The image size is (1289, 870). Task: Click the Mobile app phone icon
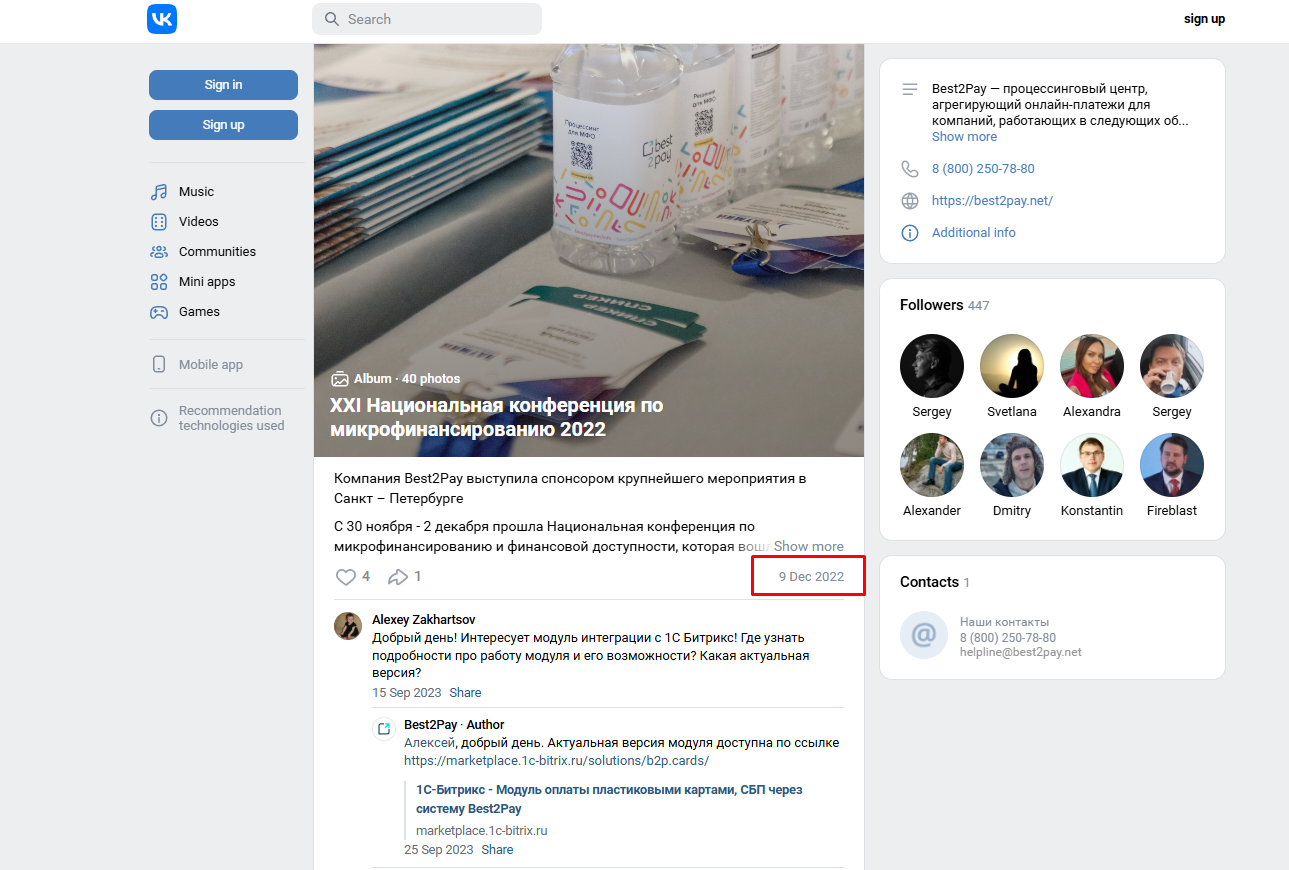159,364
